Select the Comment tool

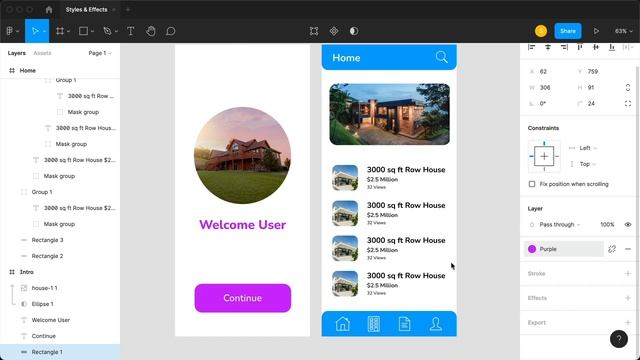[x=171, y=31]
